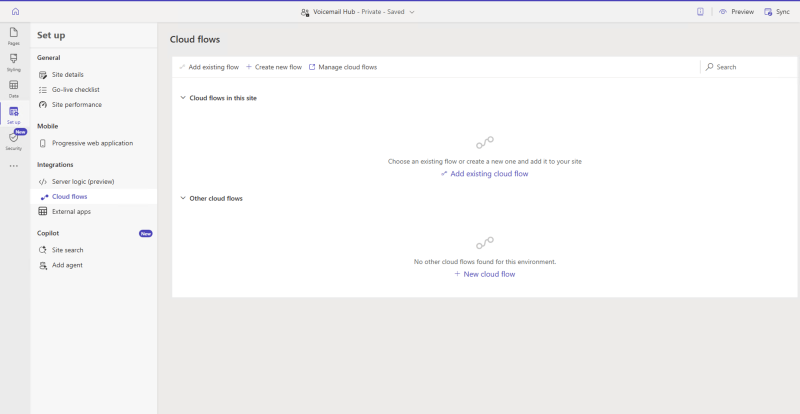
Task: Collapse the 'Cloud flows in this site' section
Action: (183, 98)
